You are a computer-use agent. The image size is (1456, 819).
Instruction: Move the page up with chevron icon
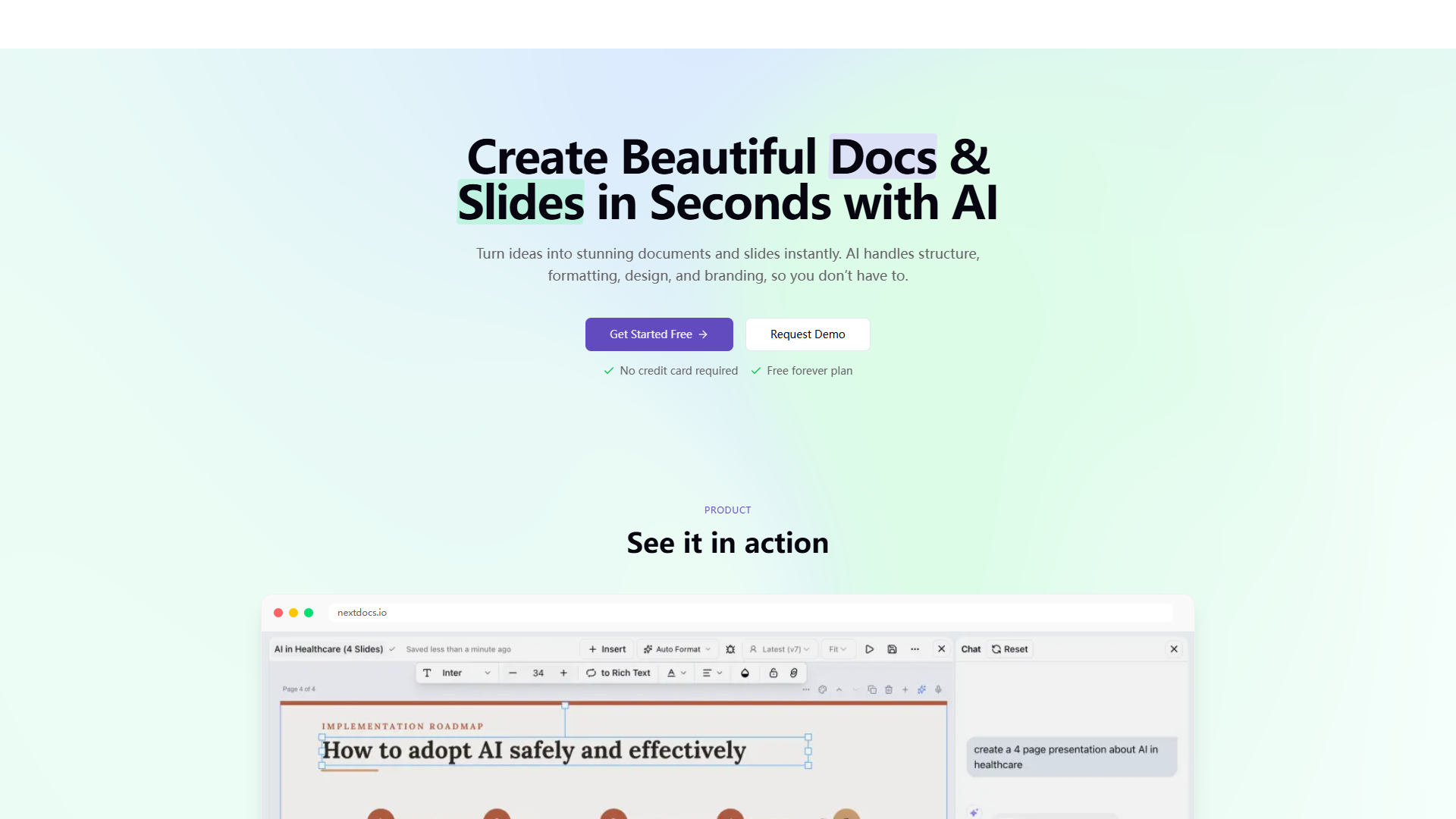(x=839, y=689)
